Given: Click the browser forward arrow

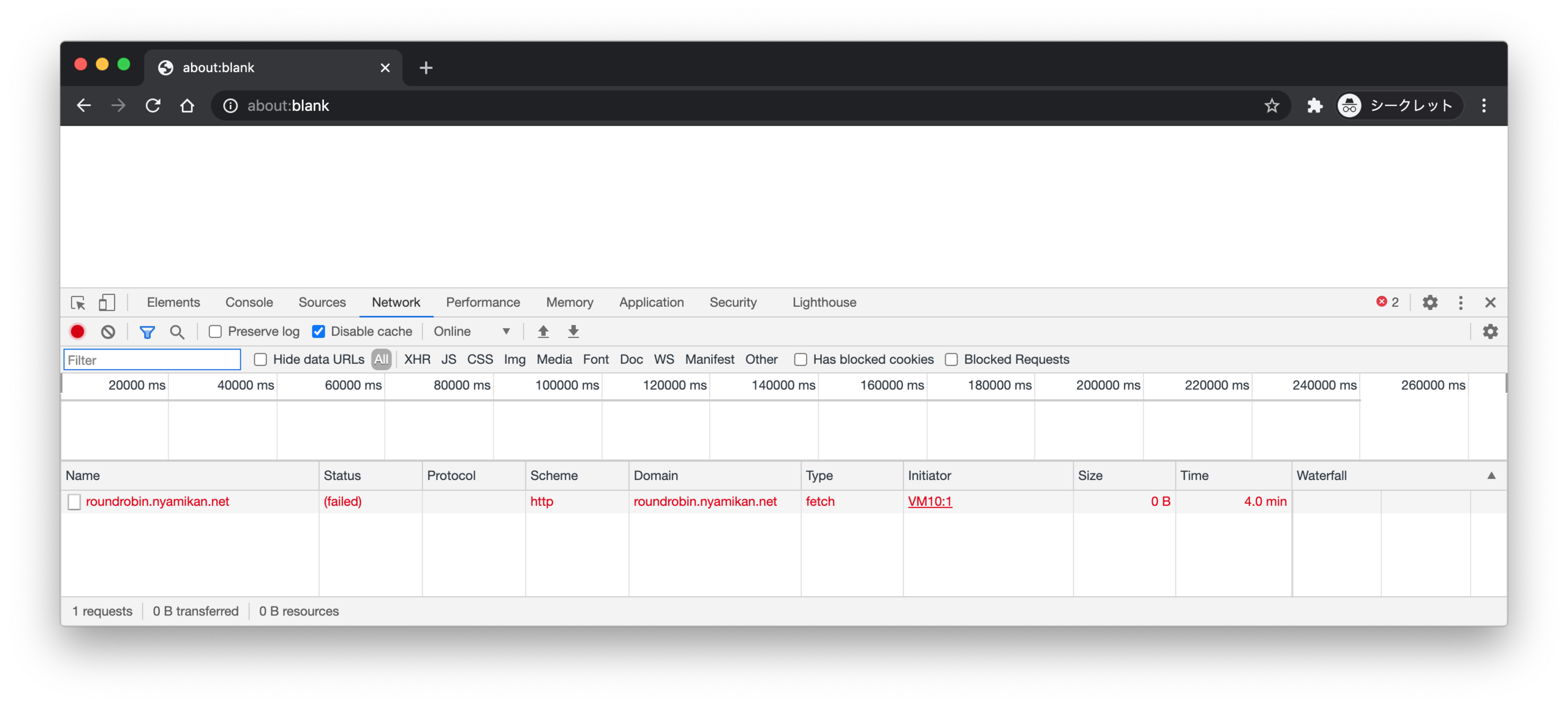Looking at the screenshot, I should point(118,105).
